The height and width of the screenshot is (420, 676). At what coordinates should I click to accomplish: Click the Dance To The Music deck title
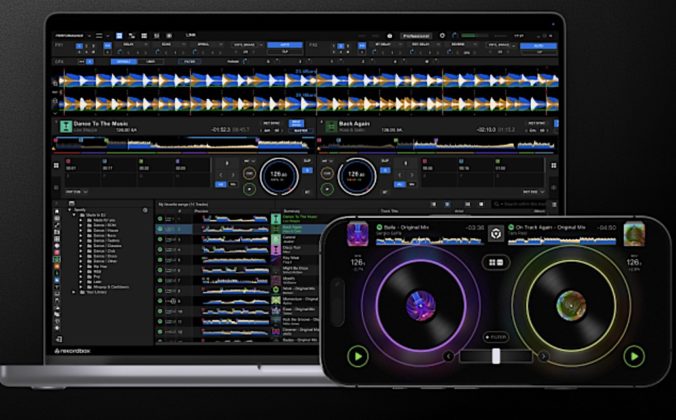94,123
